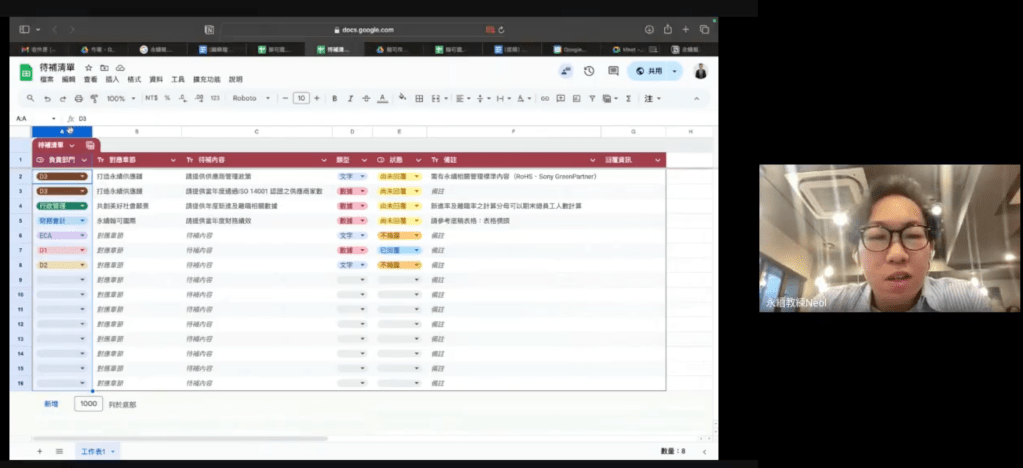Click the insert link icon
Image resolution: width=1023 pixels, height=468 pixels.
(x=543, y=98)
